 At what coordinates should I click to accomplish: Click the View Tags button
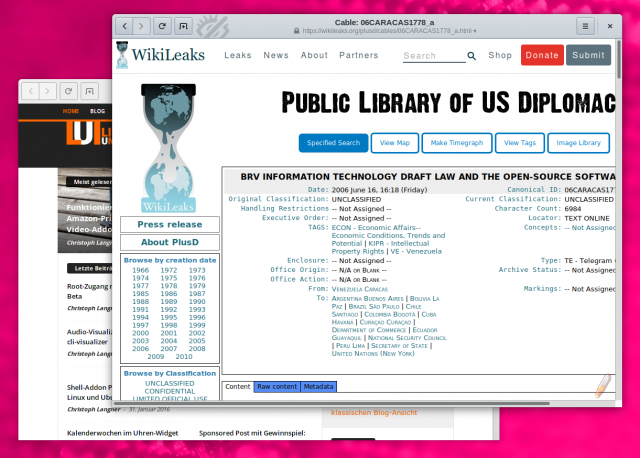point(520,143)
